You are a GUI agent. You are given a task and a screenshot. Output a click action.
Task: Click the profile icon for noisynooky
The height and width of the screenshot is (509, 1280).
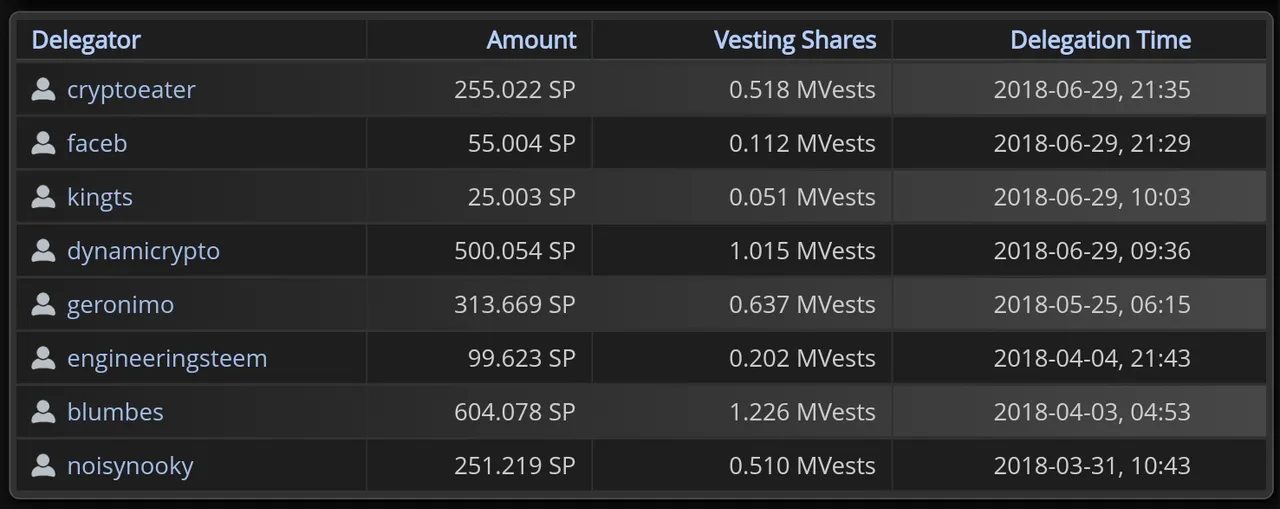[43, 465]
